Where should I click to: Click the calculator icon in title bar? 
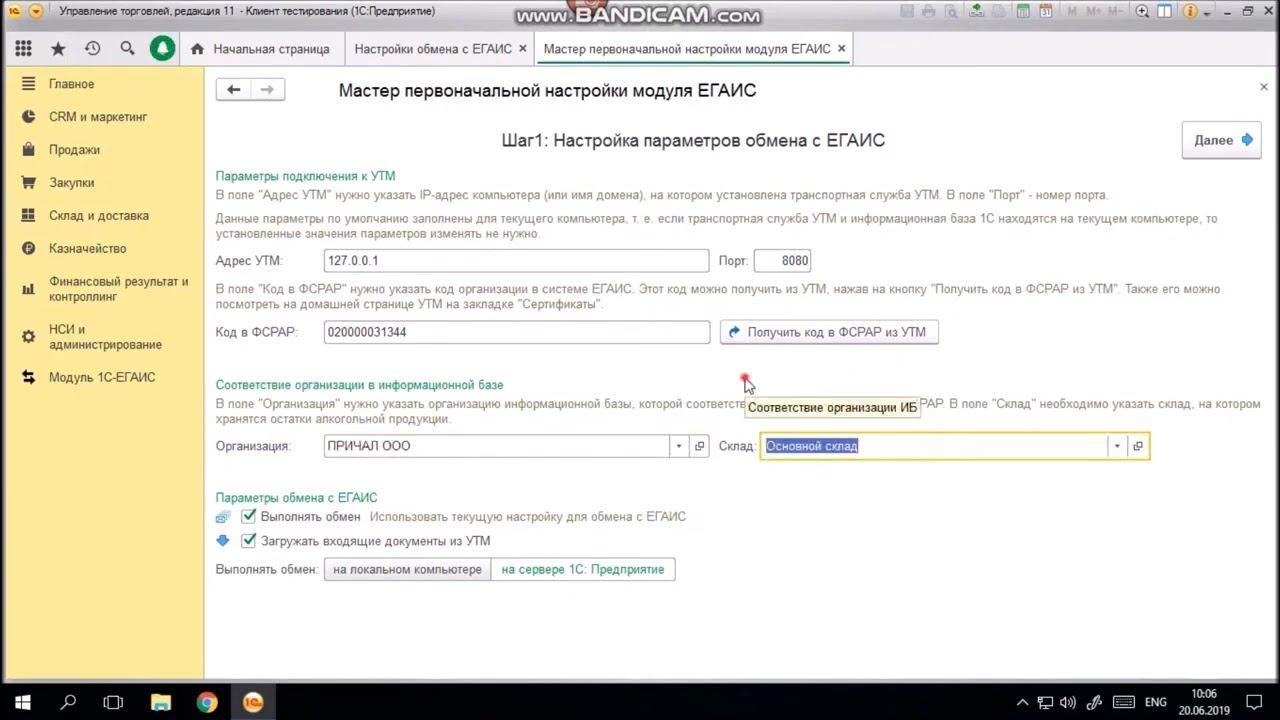[1024, 12]
